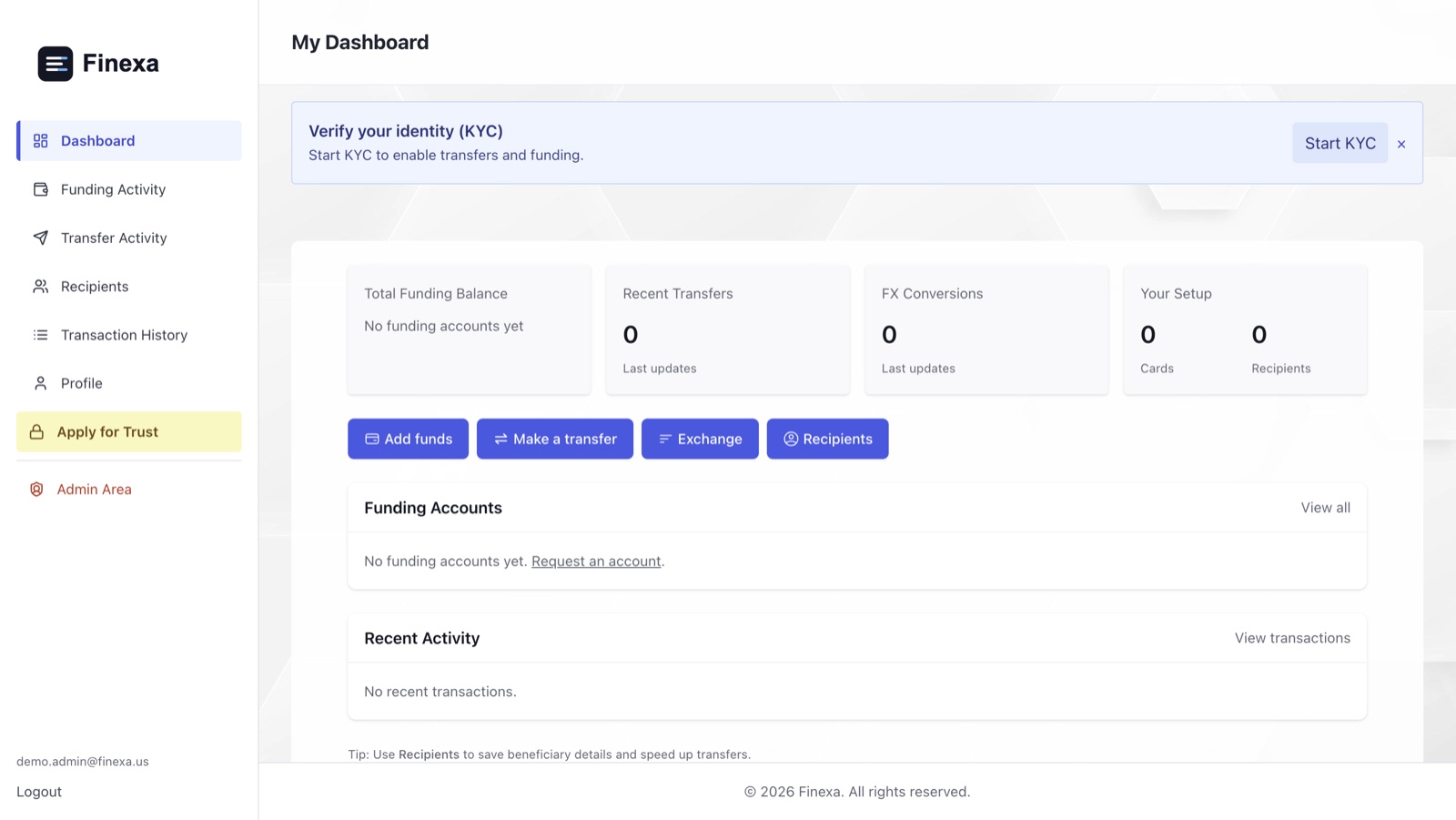Click the Total Funding Balance card
This screenshot has height=820, width=1456.
click(x=470, y=329)
